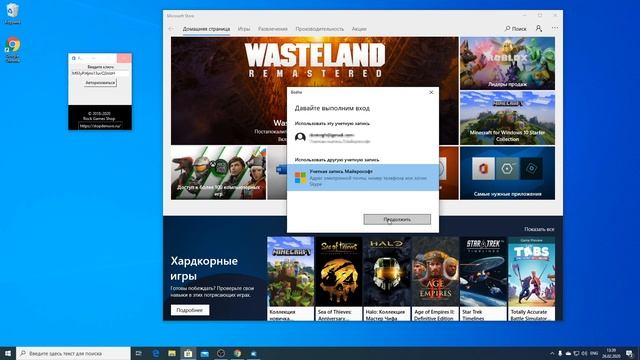Viewport: 640px width, 360px height.
Task: Open the shop URL link in key window
Action: (100, 126)
